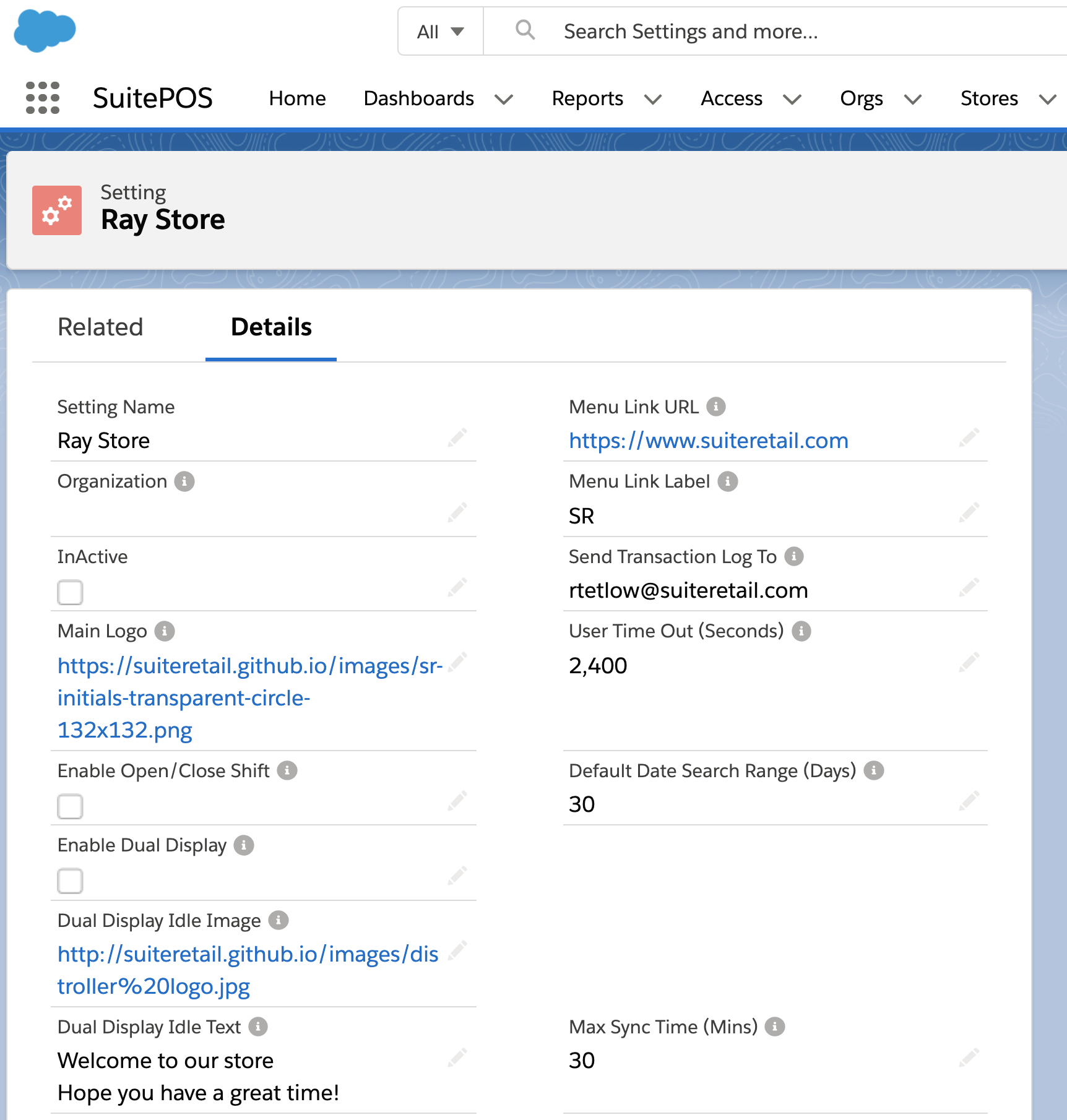Edit Setting Name with pencil icon
Viewport: 1067px width, 1120px height.
pyautogui.click(x=457, y=438)
